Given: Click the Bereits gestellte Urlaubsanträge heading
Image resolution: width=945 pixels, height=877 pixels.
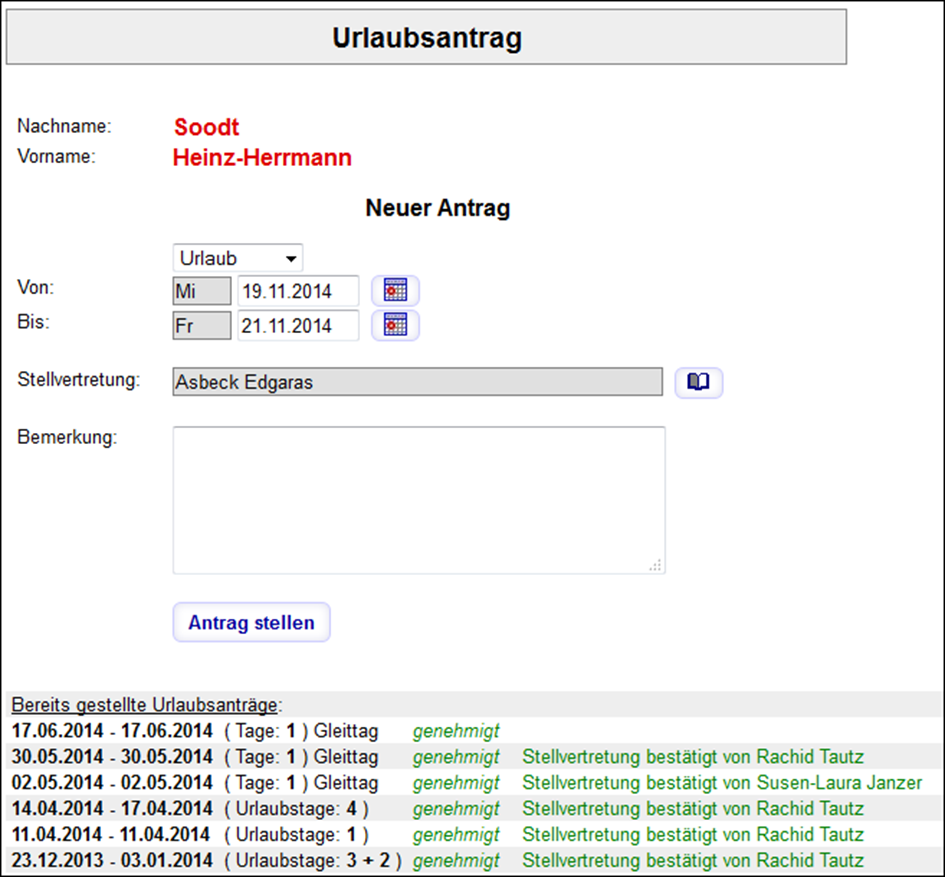Looking at the screenshot, I should (146, 705).
